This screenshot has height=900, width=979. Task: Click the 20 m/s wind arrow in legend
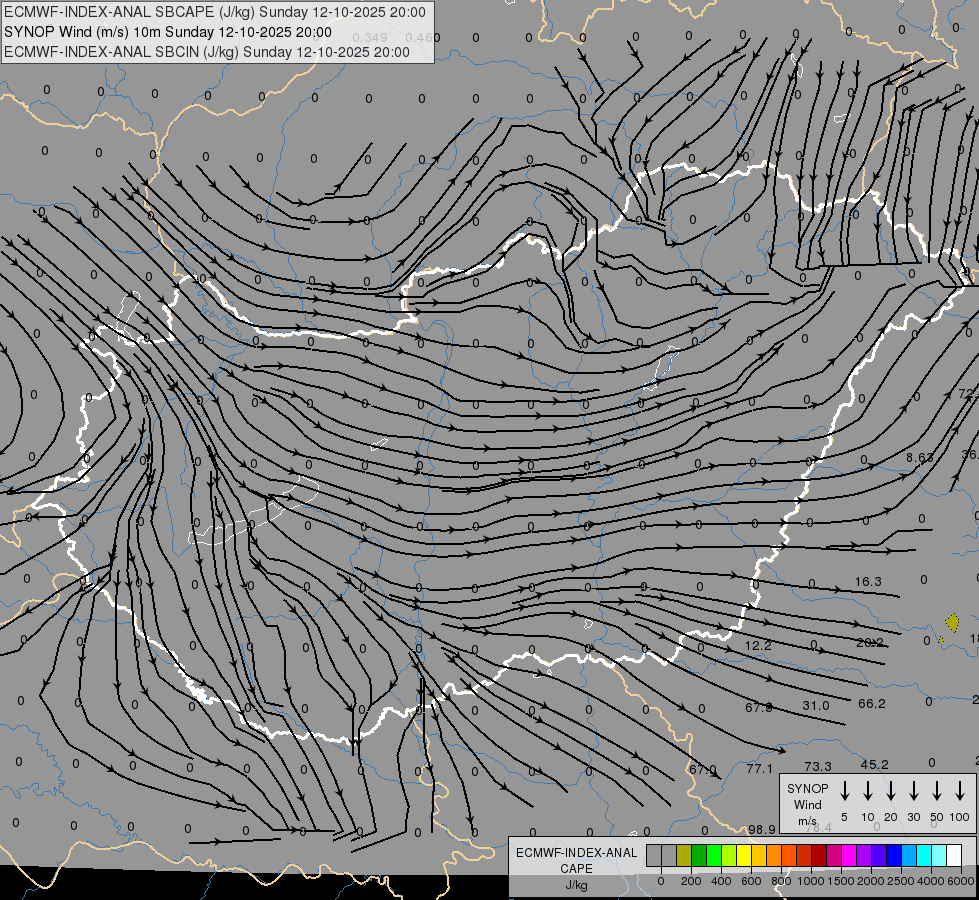[x=890, y=791]
